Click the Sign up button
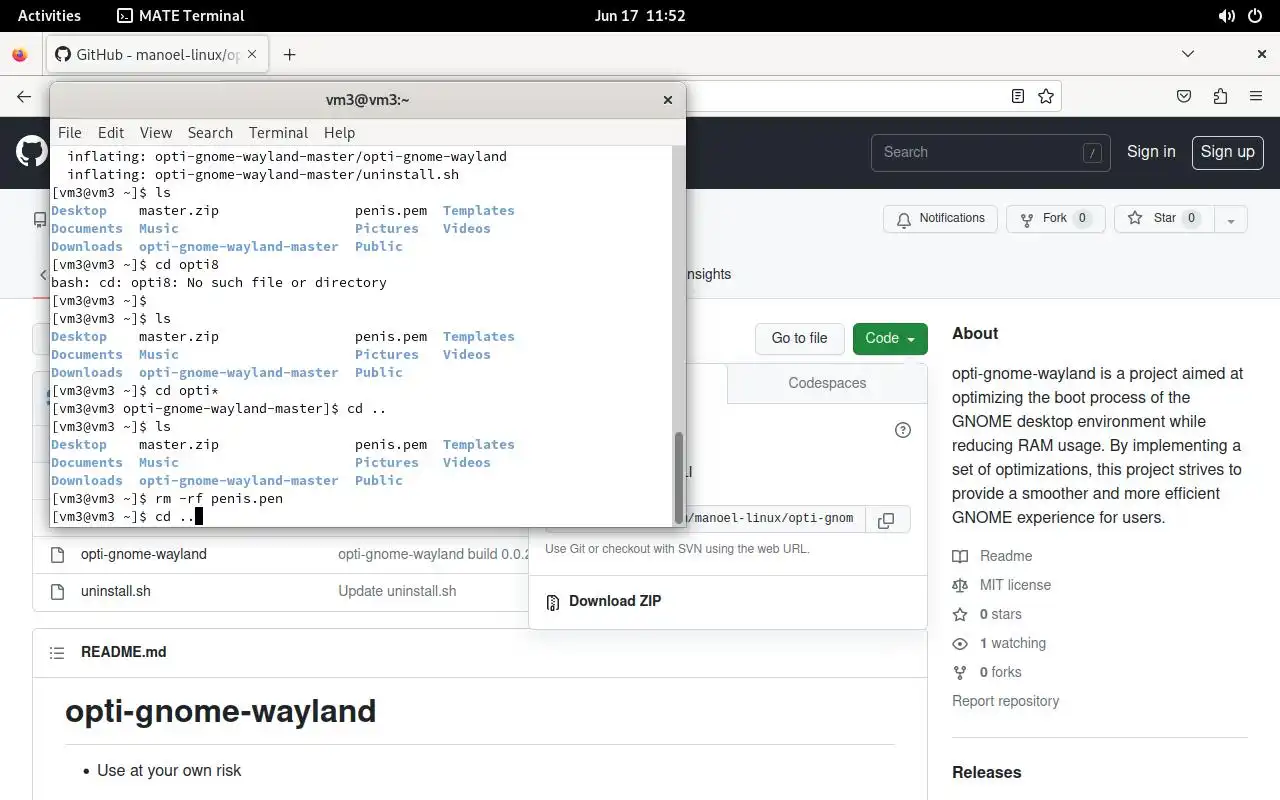This screenshot has height=800, width=1280. pyautogui.click(x=1227, y=152)
